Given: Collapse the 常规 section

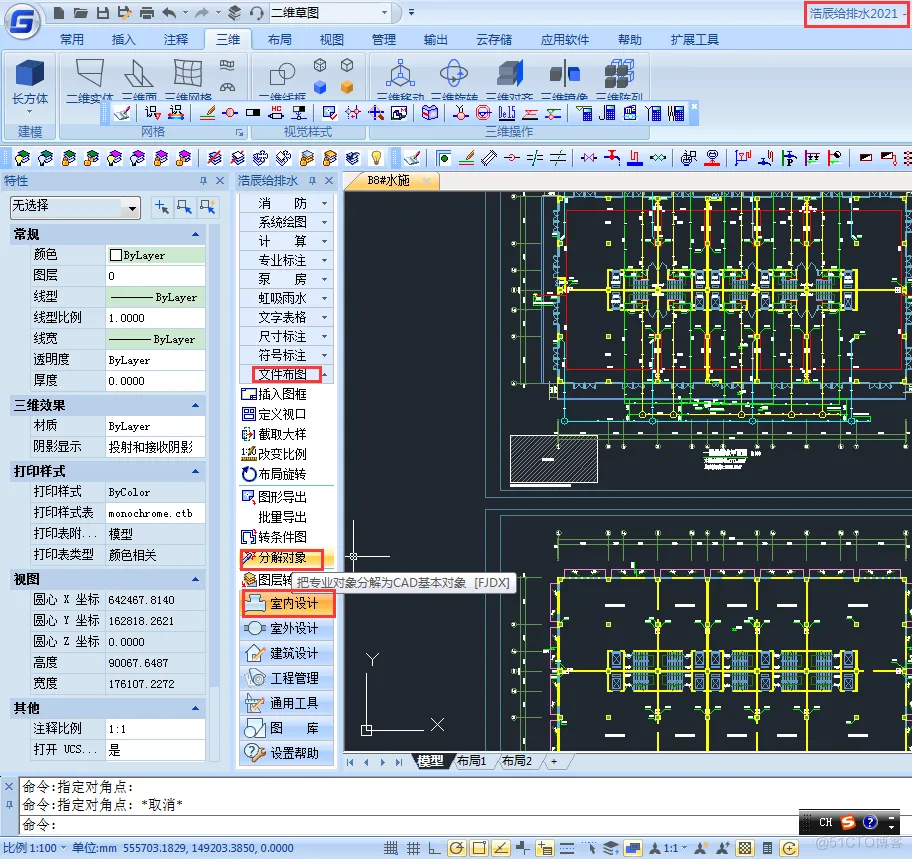Looking at the screenshot, I should (195, 234).
